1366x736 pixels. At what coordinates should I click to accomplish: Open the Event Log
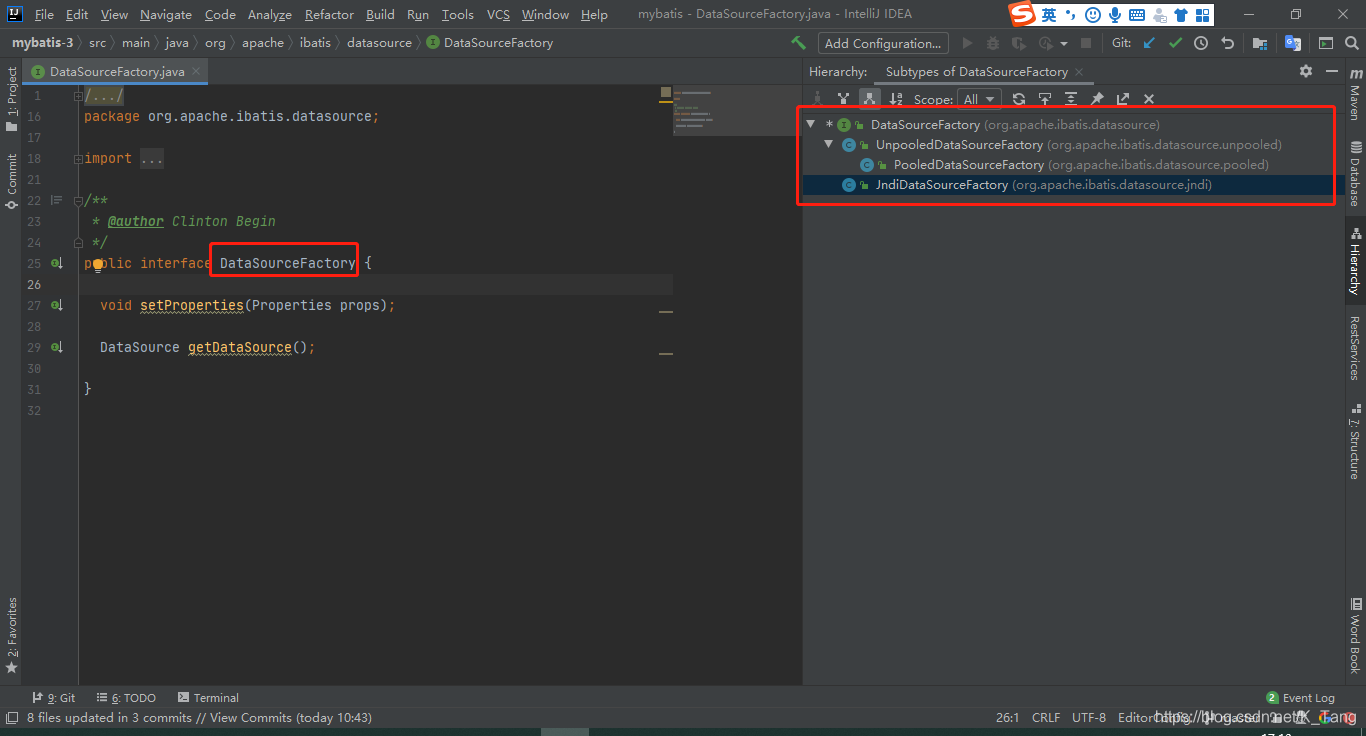pos(1300,698)
